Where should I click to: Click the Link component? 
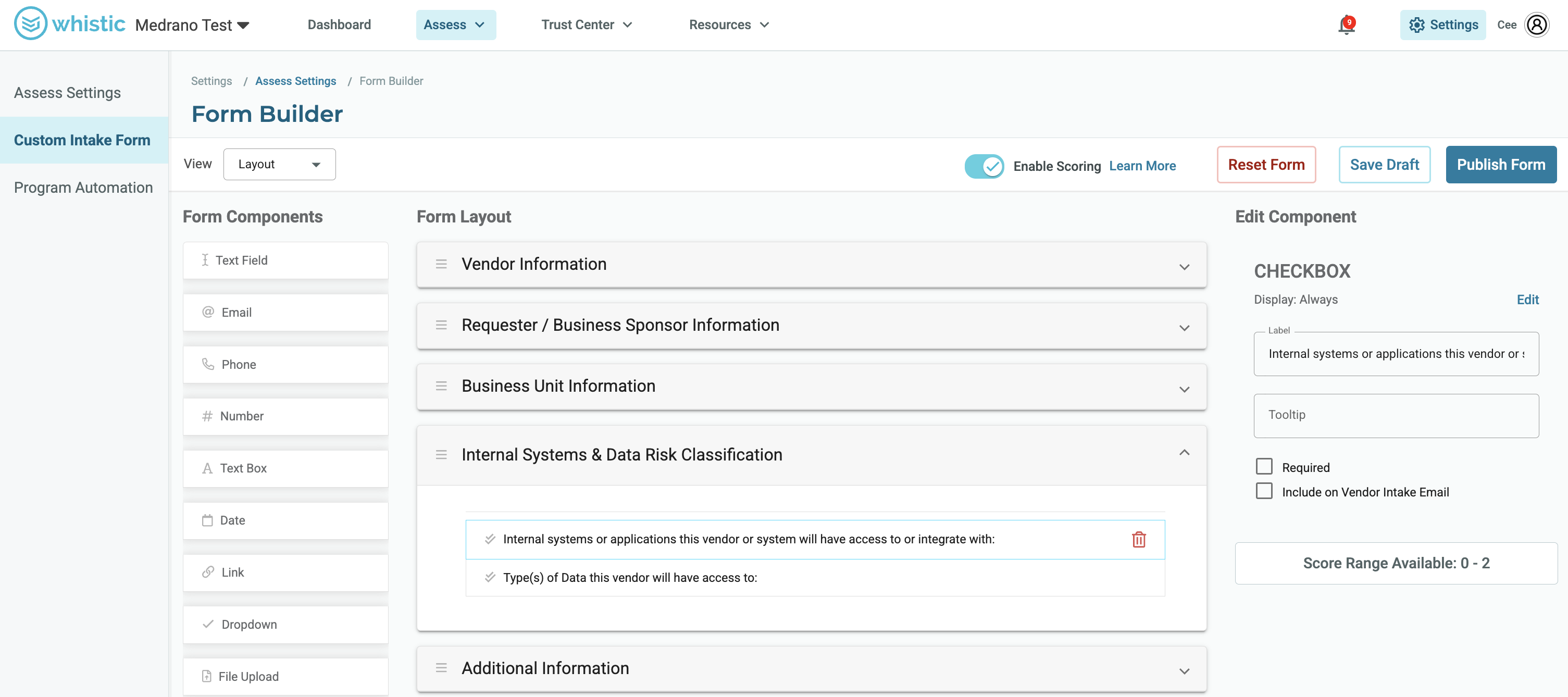[x=285, y=572]
